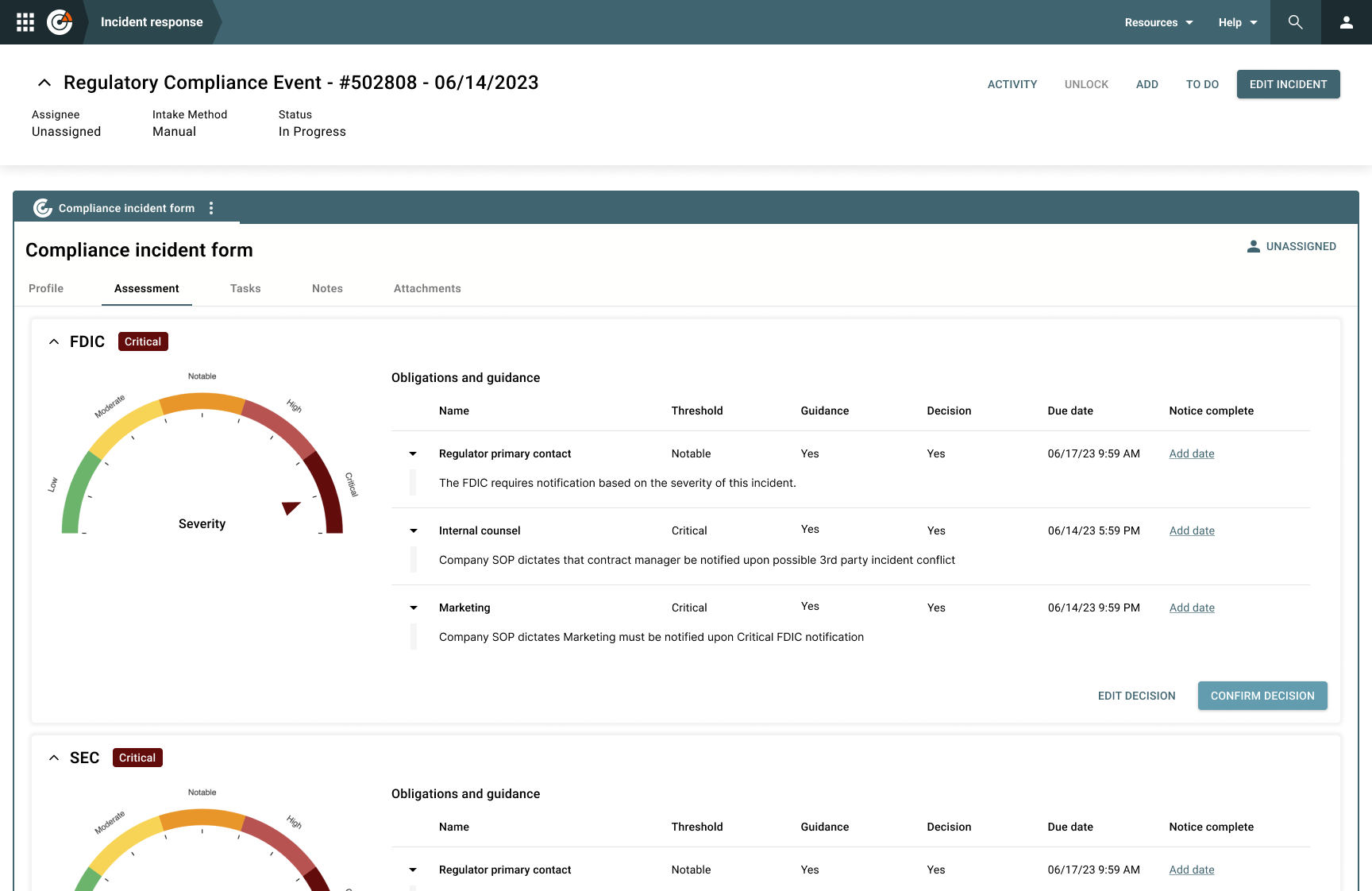Click the Unassigned assignee button
1372x891 pixels.
coord(1292,246)
